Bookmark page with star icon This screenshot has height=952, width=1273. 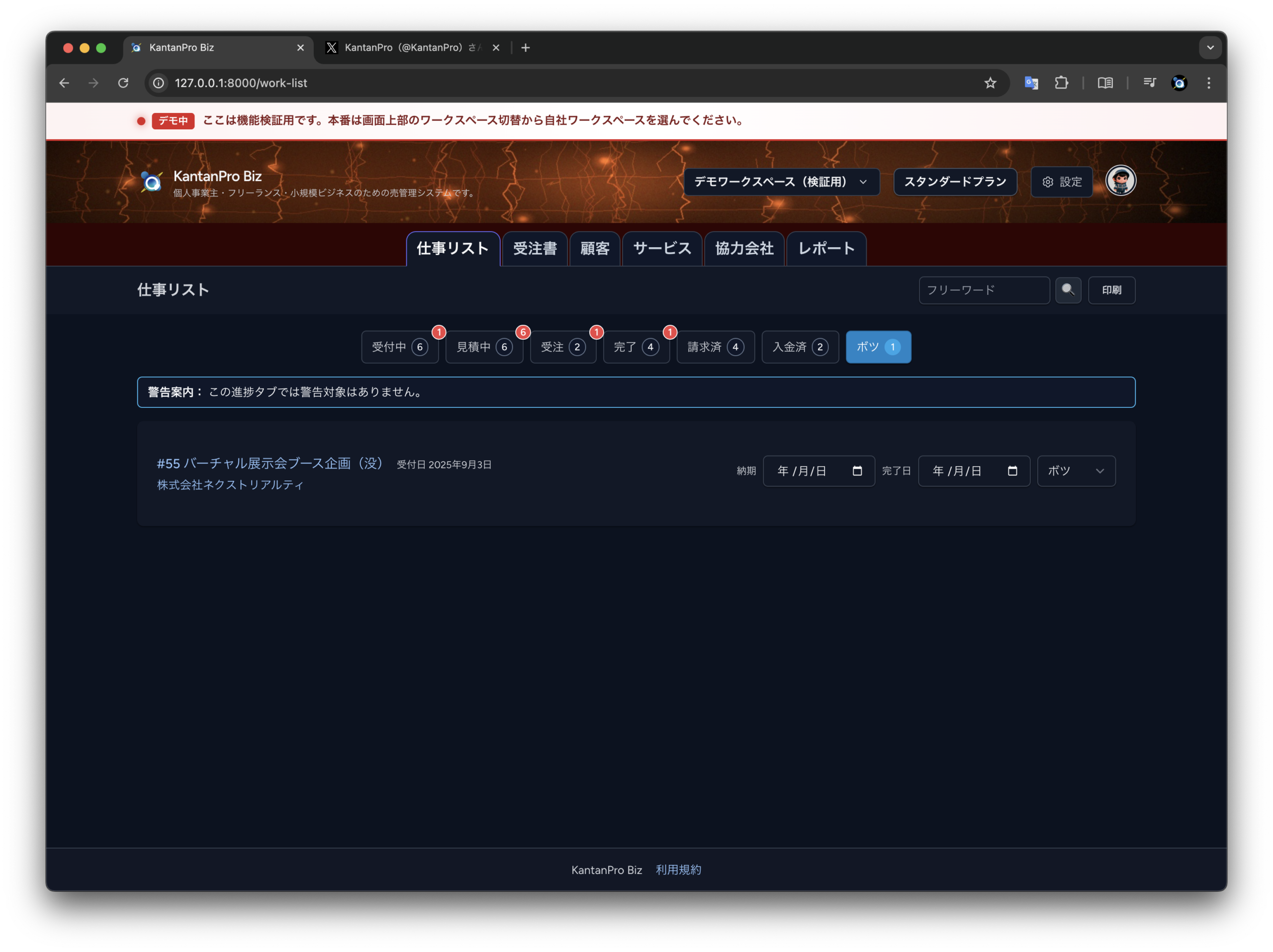[990, 83]
